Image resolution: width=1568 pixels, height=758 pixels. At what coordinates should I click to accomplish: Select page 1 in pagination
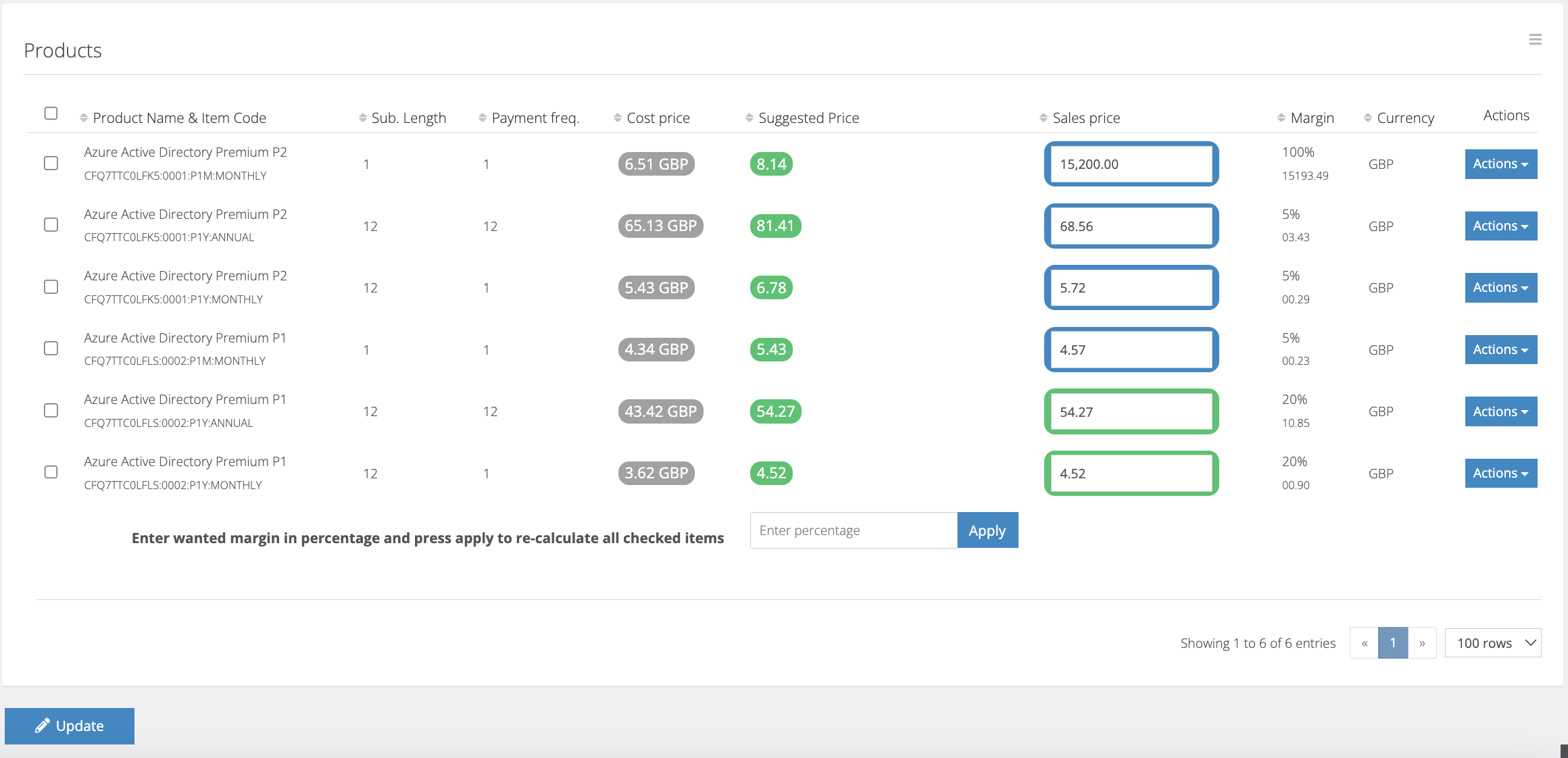point(1393,642)
